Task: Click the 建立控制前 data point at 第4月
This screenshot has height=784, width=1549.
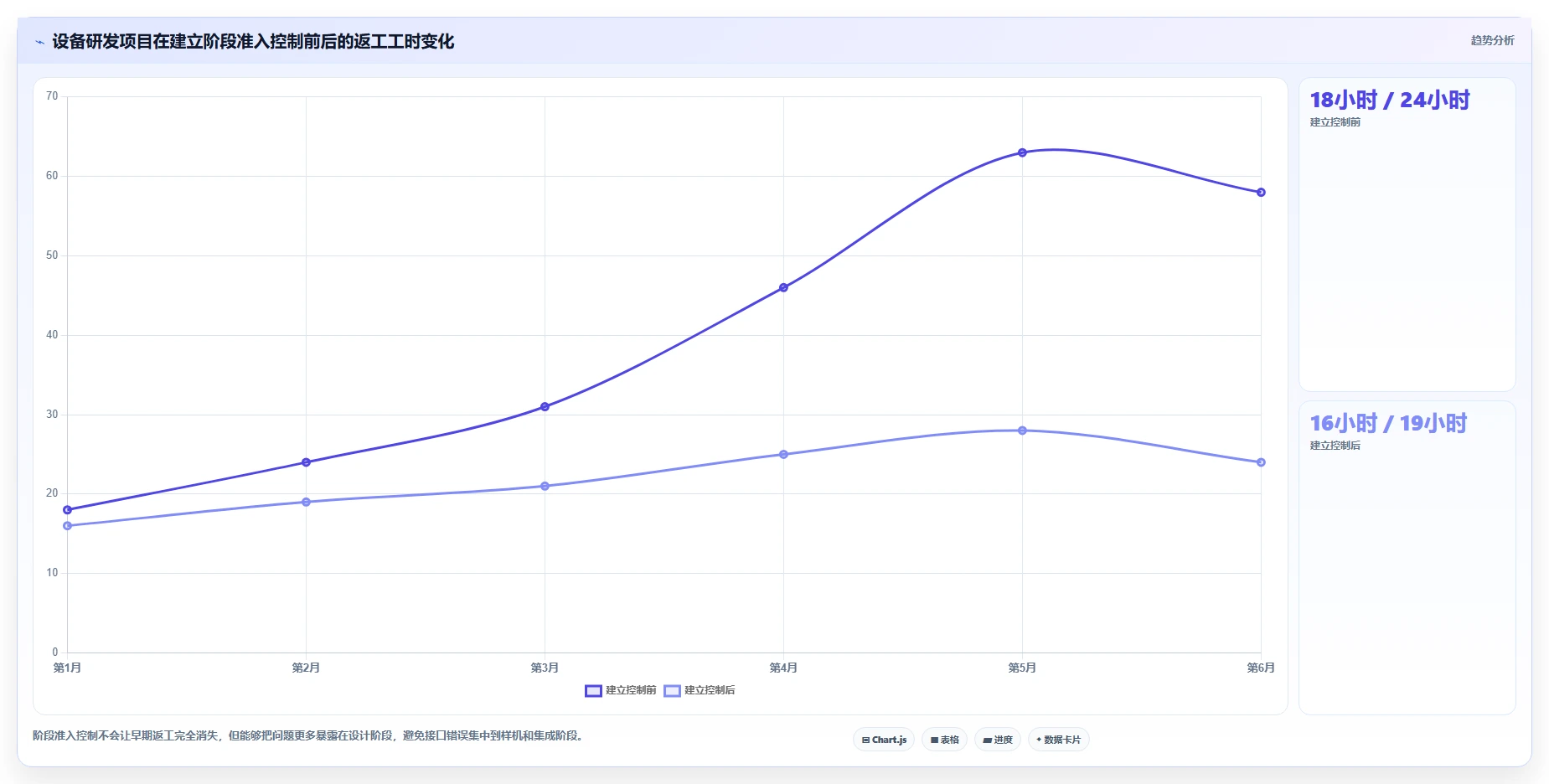Action: point(783,287)
